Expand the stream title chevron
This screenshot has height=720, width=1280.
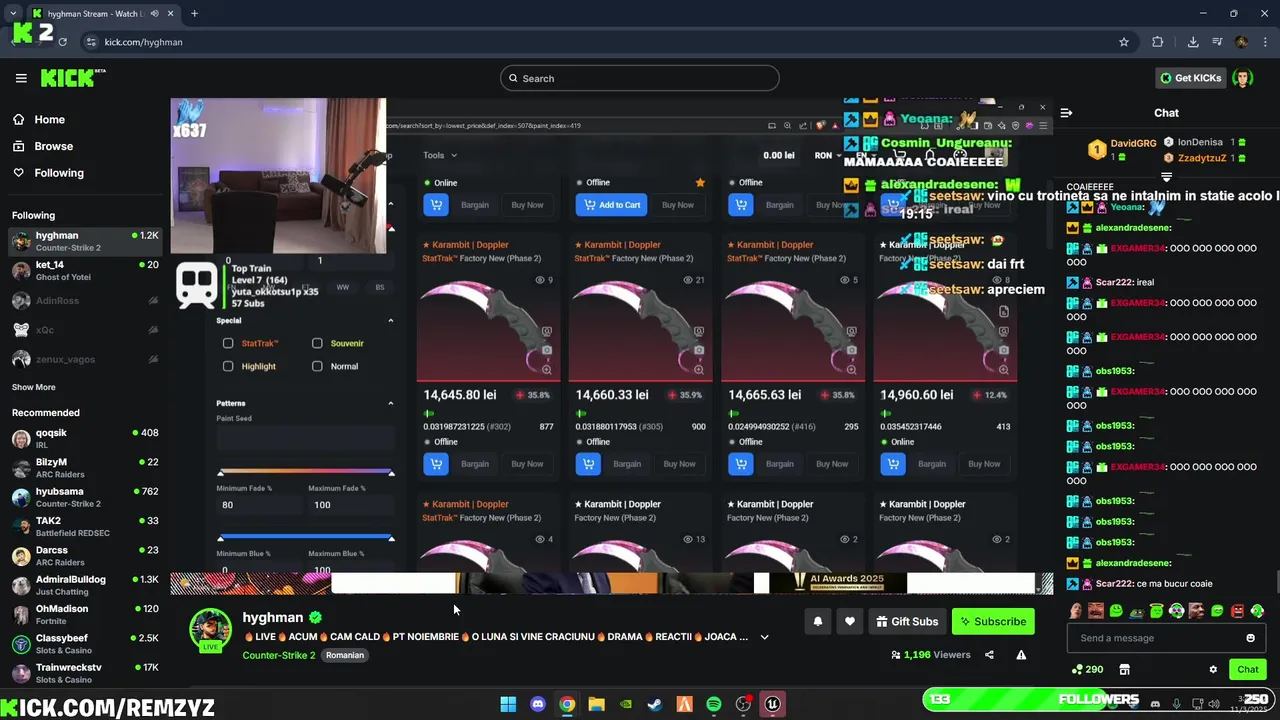point(764,637)
